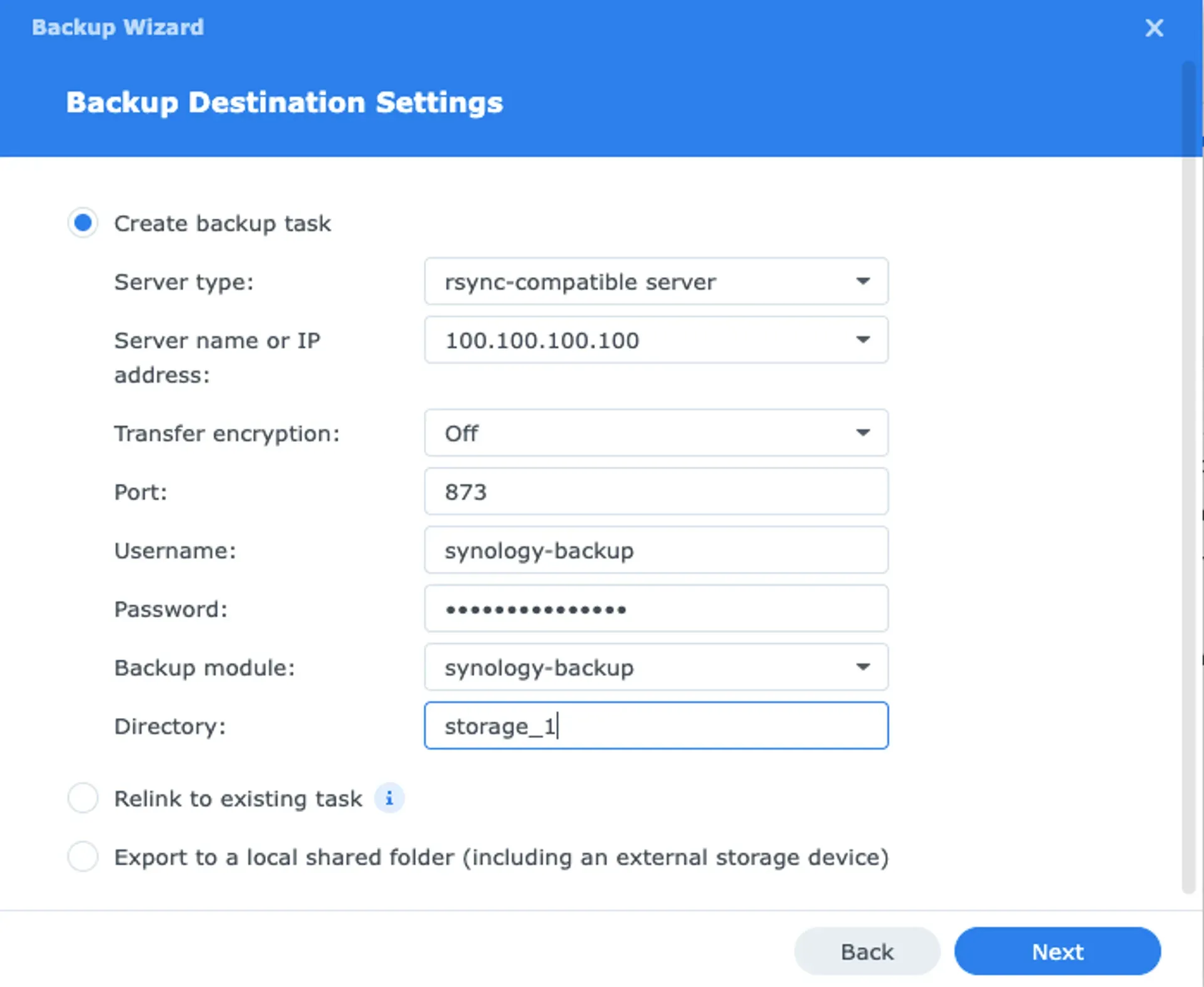The image size is (1204, 987).
Task: Click the Next button
Action: pos(1057,951)
